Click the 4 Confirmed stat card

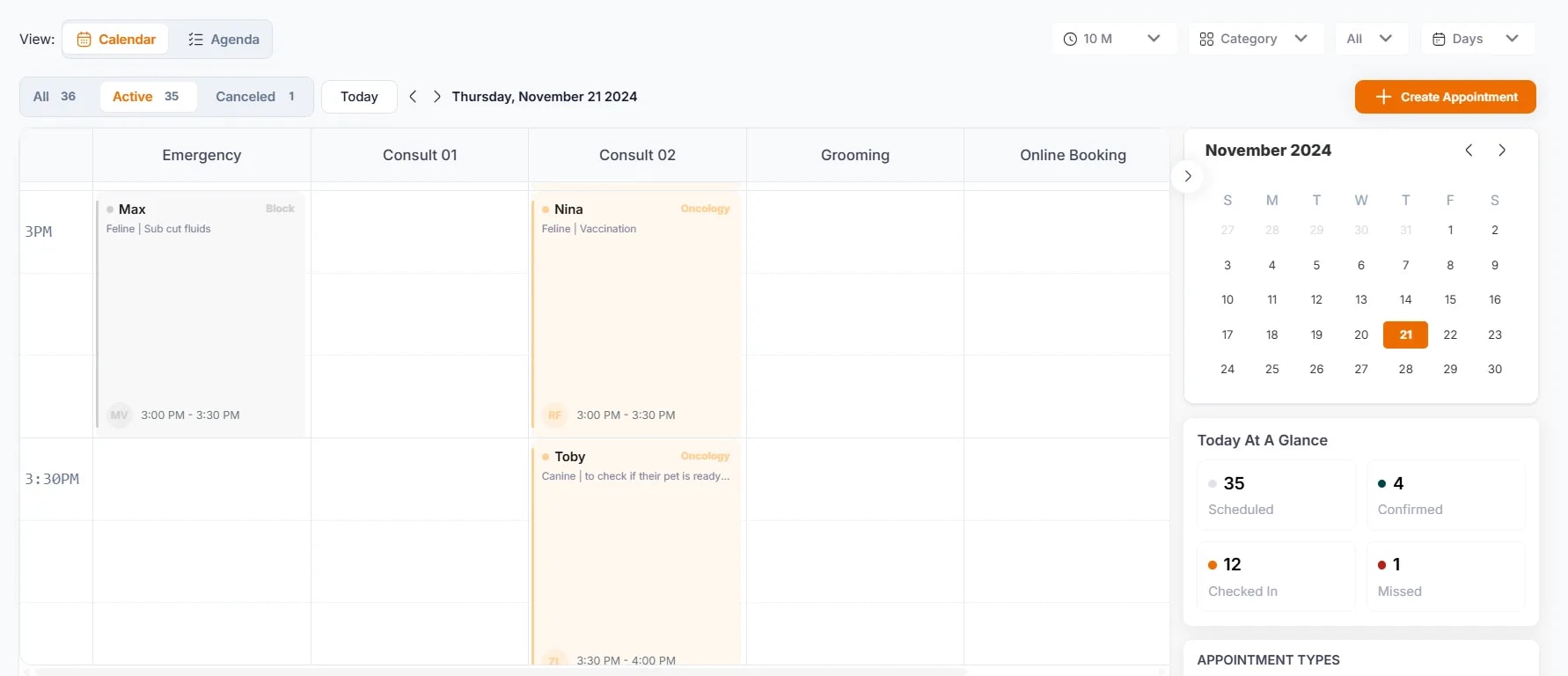1446,495
